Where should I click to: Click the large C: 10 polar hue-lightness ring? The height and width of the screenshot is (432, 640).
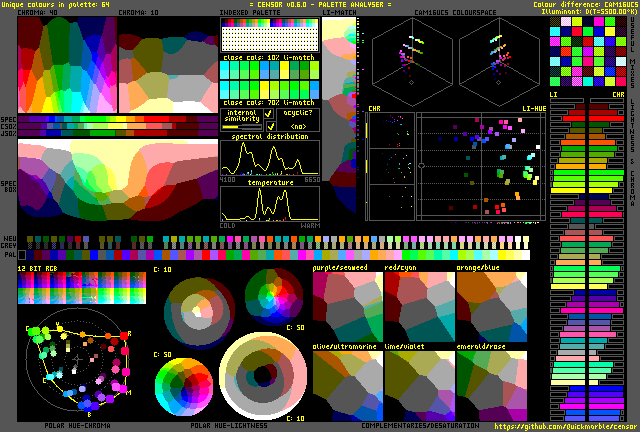262,376
